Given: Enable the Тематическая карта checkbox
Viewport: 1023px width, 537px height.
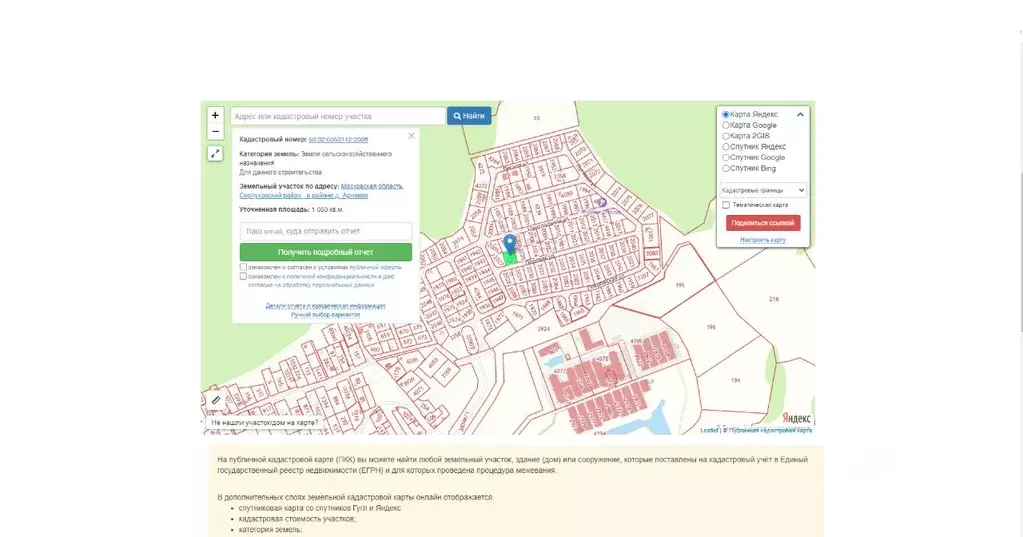Looking at the screenshot, I should (x=725, y=205).
